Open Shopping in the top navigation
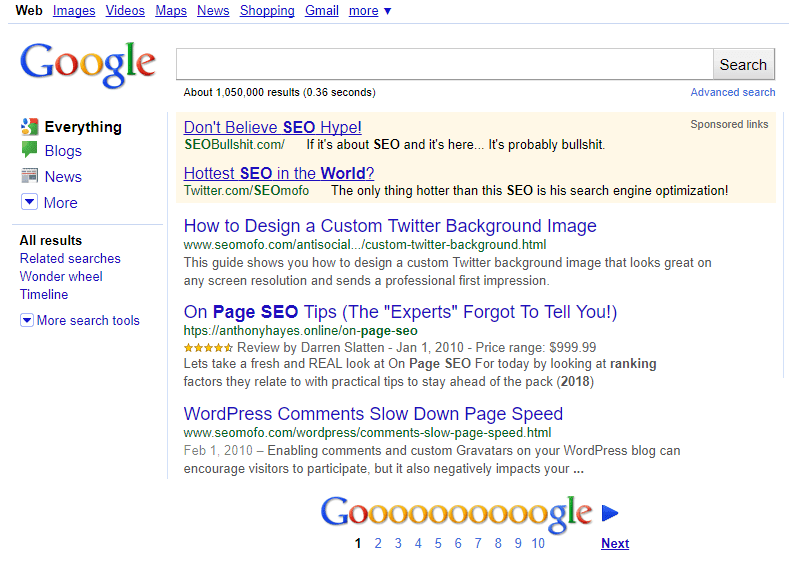The image size is (789, 568). (x=267, y=11)
